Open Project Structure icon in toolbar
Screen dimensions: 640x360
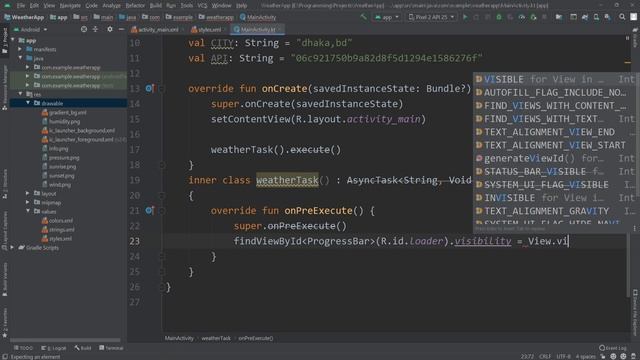coord(559,17)
